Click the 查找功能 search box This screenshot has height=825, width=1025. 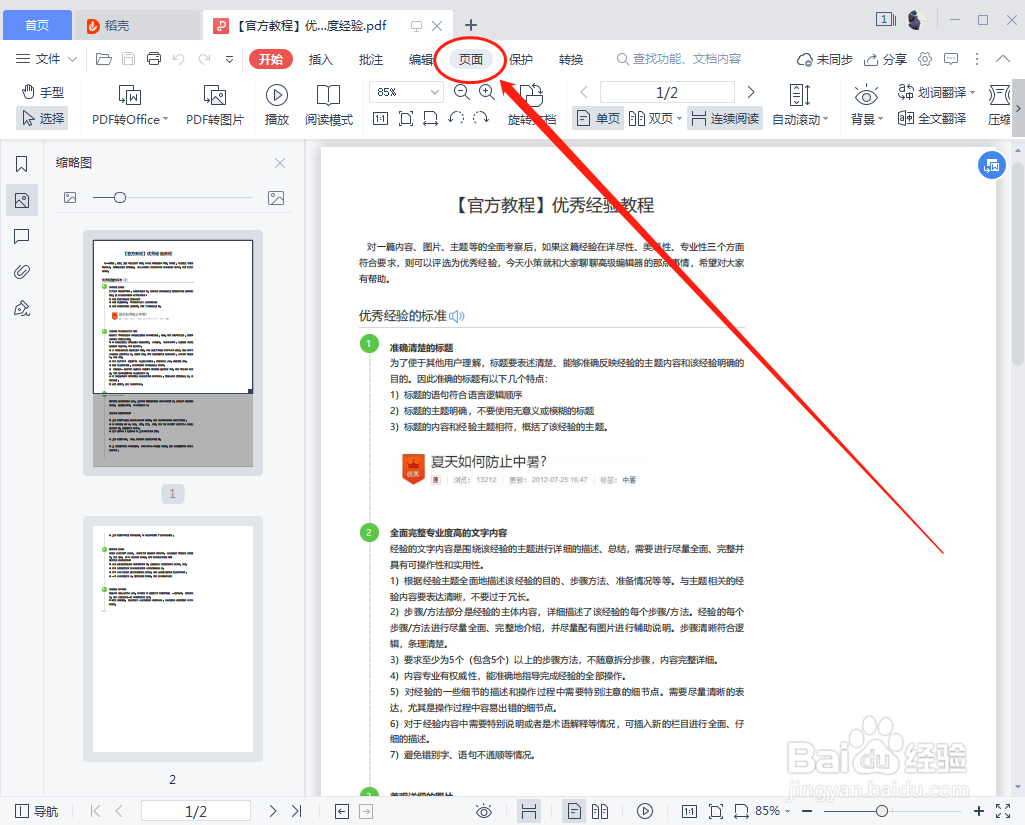tap(680, 59)
